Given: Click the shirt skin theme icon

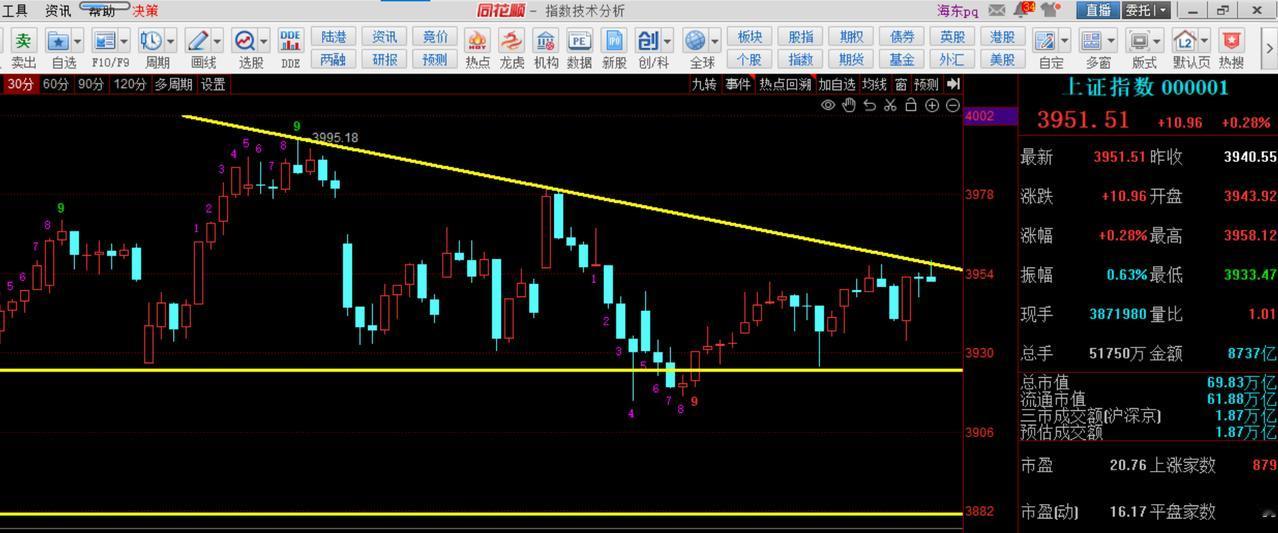Looking at the screenshot, I should 1050,10.
